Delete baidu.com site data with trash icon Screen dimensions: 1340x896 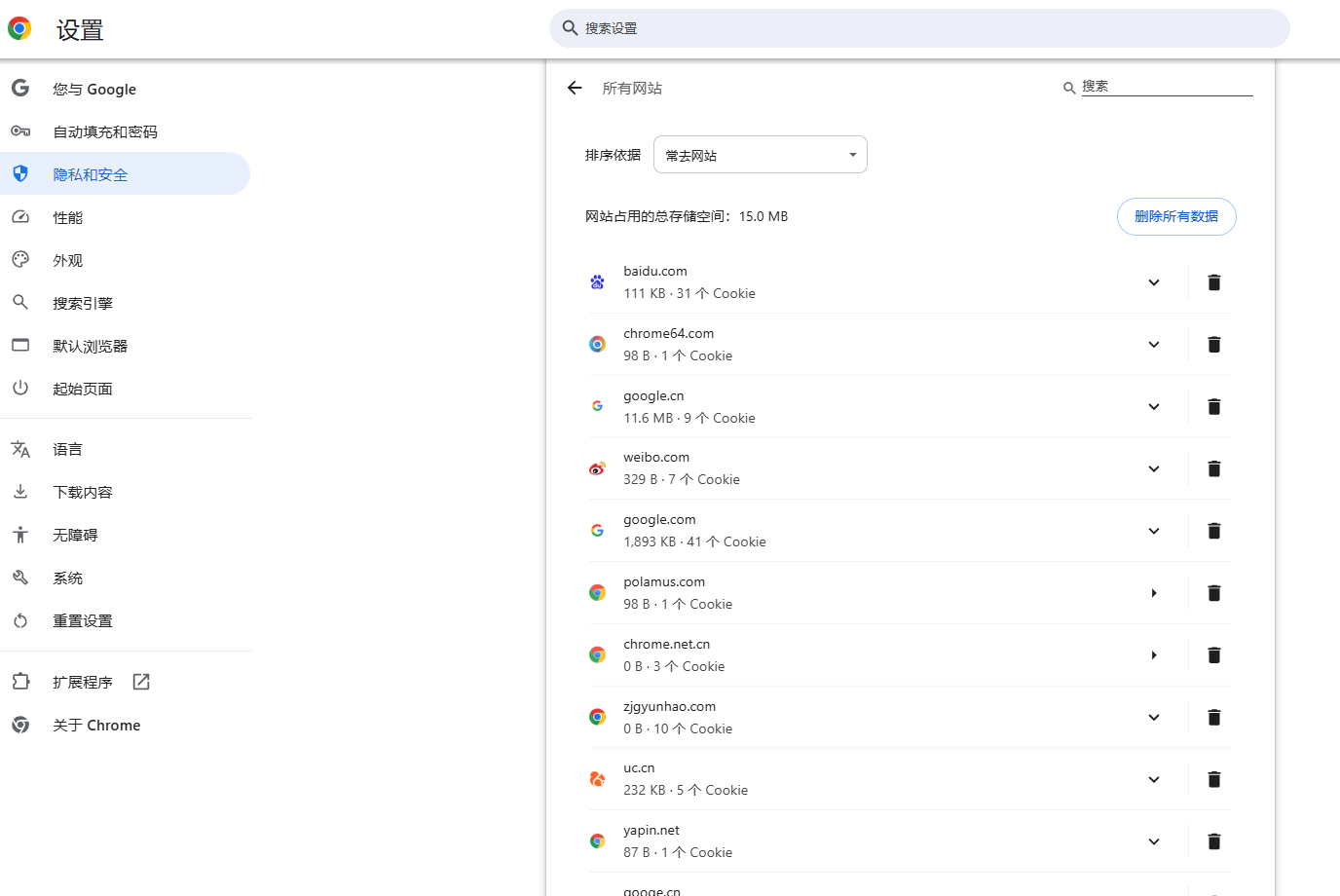(x=1213, y=282)
